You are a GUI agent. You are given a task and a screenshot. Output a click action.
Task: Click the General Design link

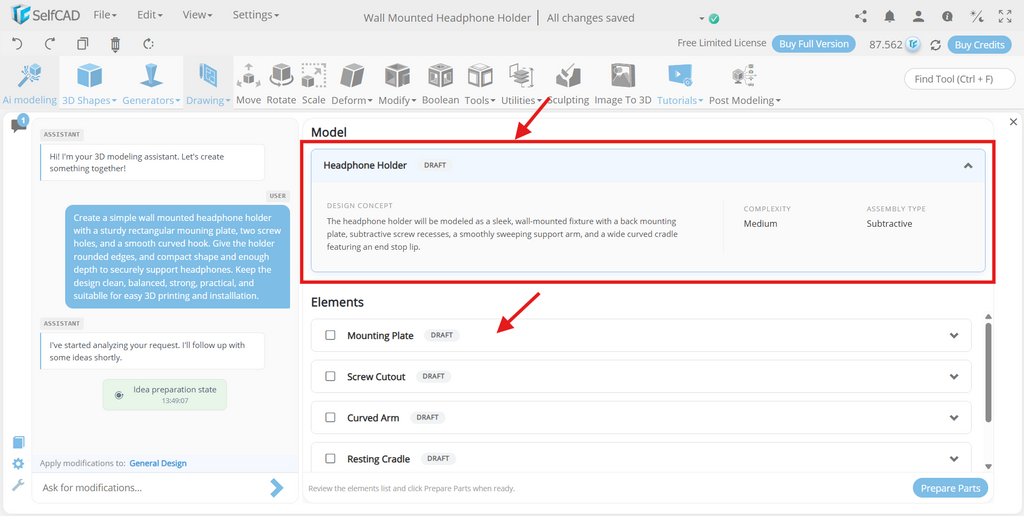[x=158, y=463]
